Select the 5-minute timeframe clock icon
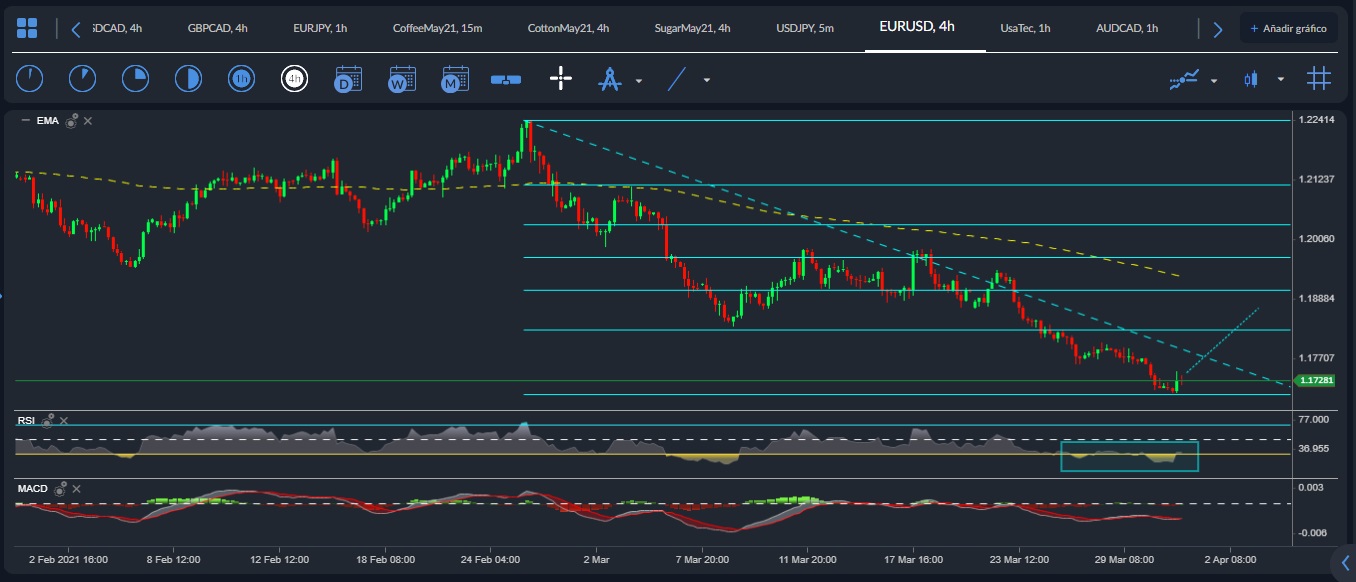This screenshot has width=1356, height=582. (x=82, y=78)
